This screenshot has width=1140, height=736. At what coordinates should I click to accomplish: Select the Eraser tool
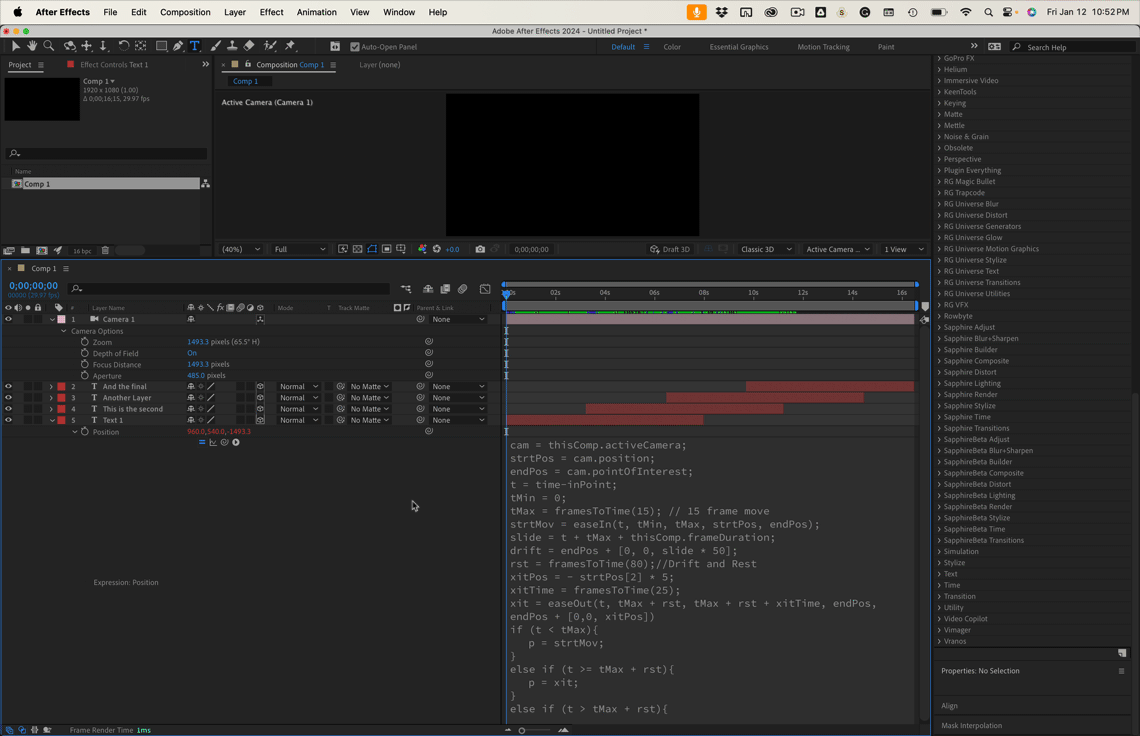click(x=249, y=46)
